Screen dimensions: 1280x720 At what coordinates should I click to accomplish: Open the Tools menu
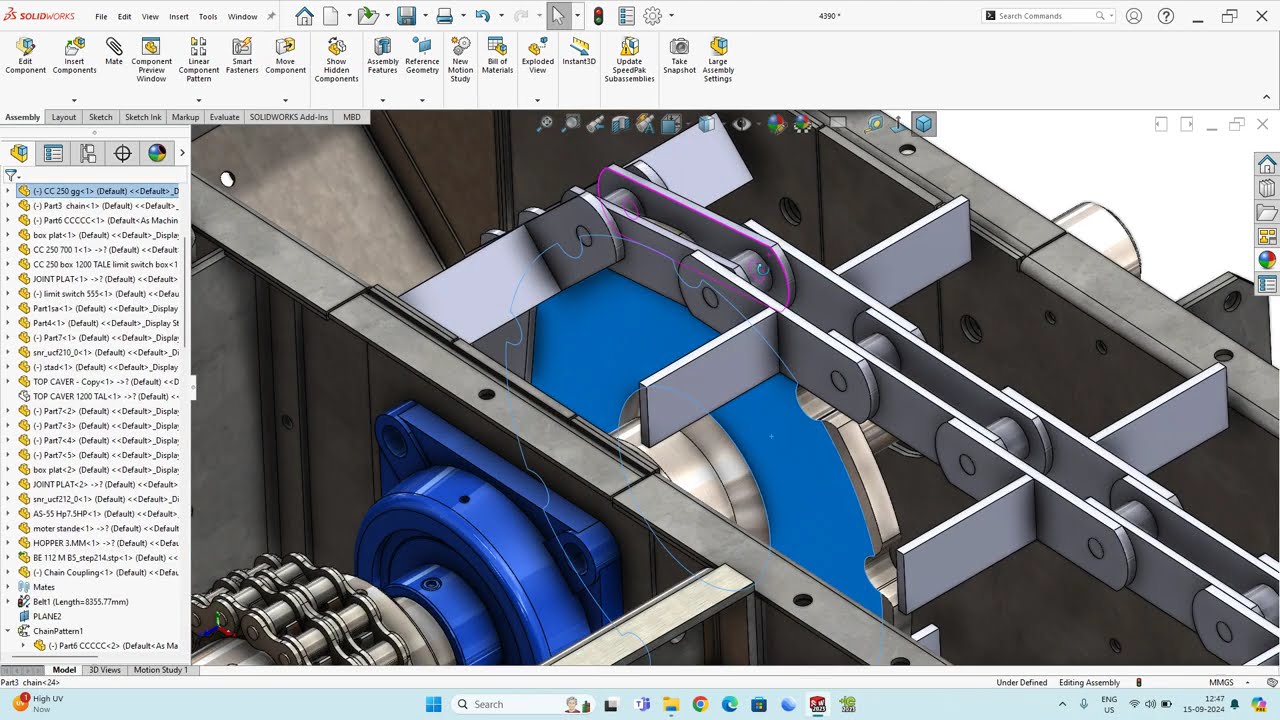click(x=208, y=17)
